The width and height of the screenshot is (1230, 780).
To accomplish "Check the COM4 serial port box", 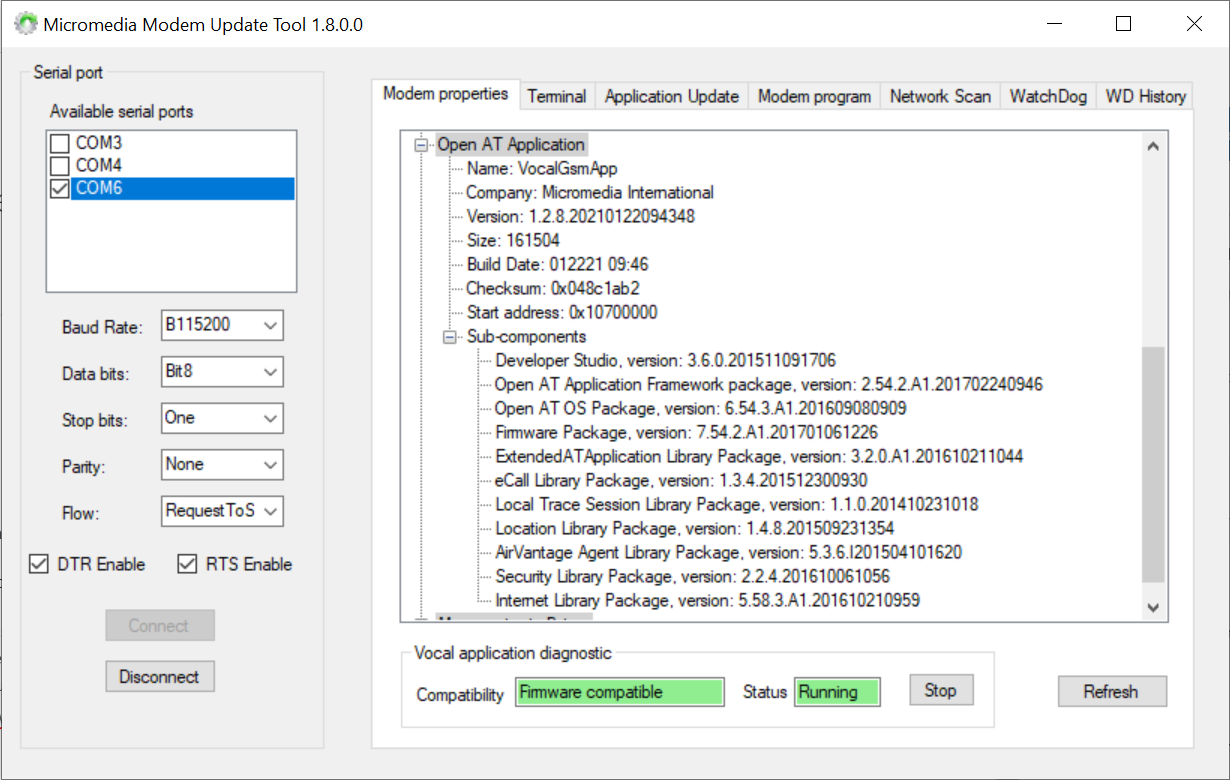I will point(60,165).
